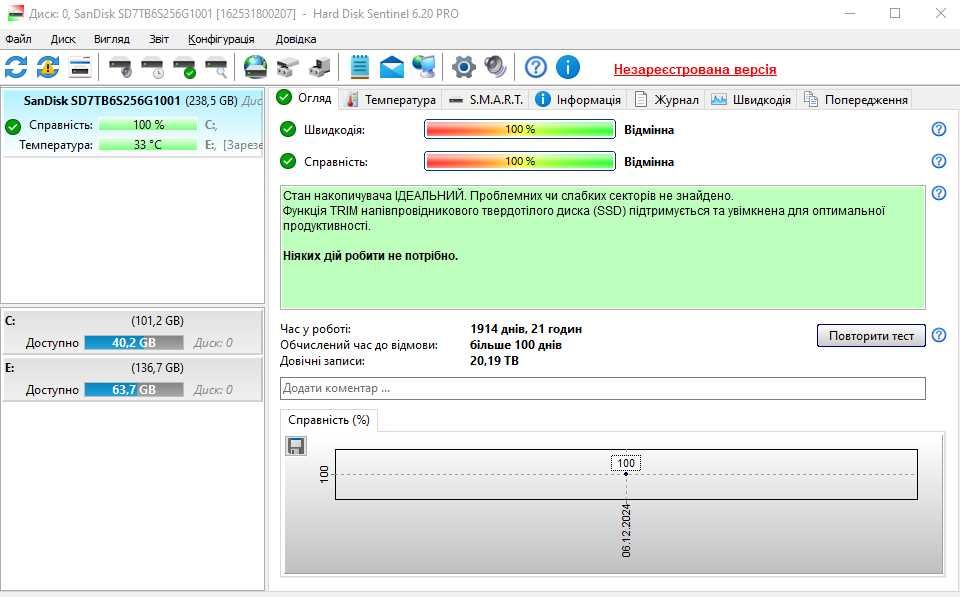Open the Вигляд menu
This screenshot has width=960, height=597.
pos(111,39)
